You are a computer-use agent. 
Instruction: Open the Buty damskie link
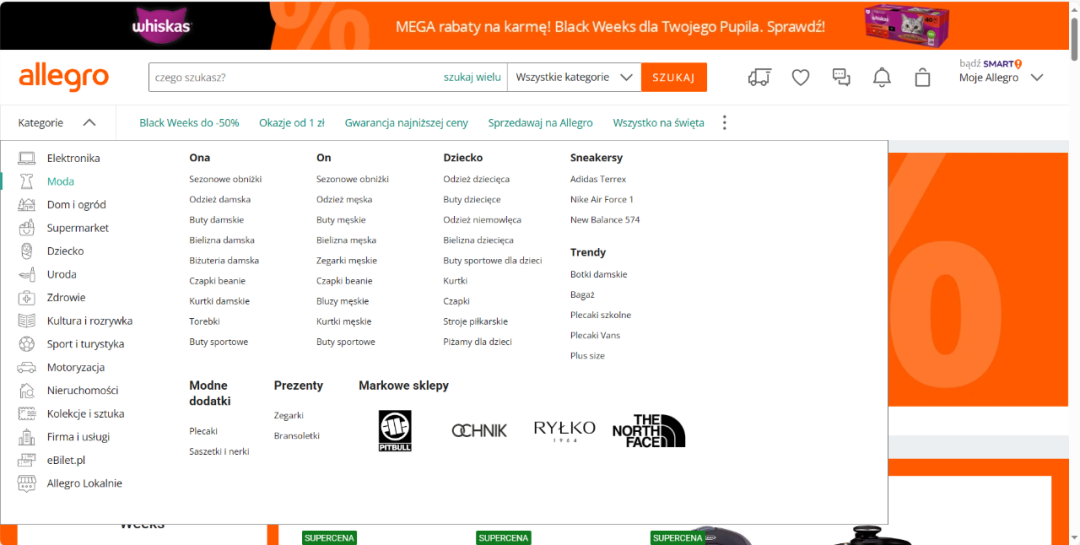(216, 220)
